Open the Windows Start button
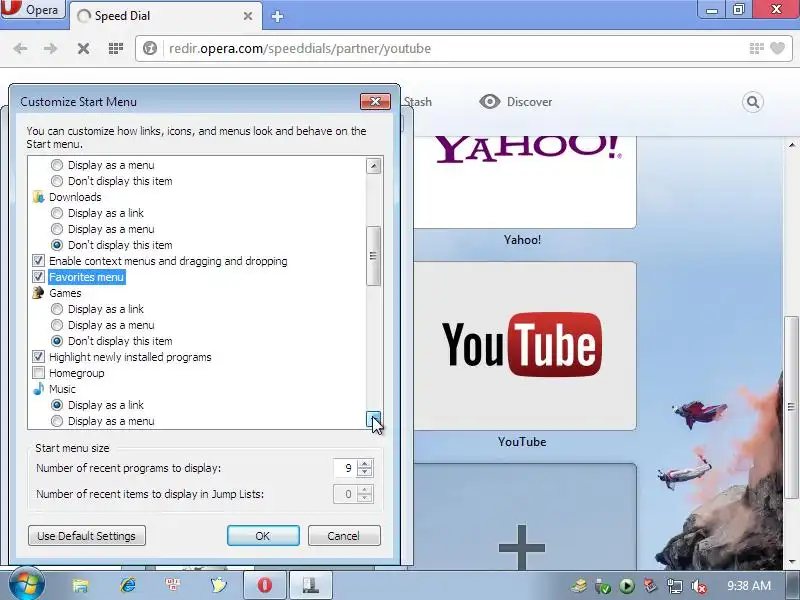Image resolution: width=800 pixels, height=600 pixels. tap(27, 585)
